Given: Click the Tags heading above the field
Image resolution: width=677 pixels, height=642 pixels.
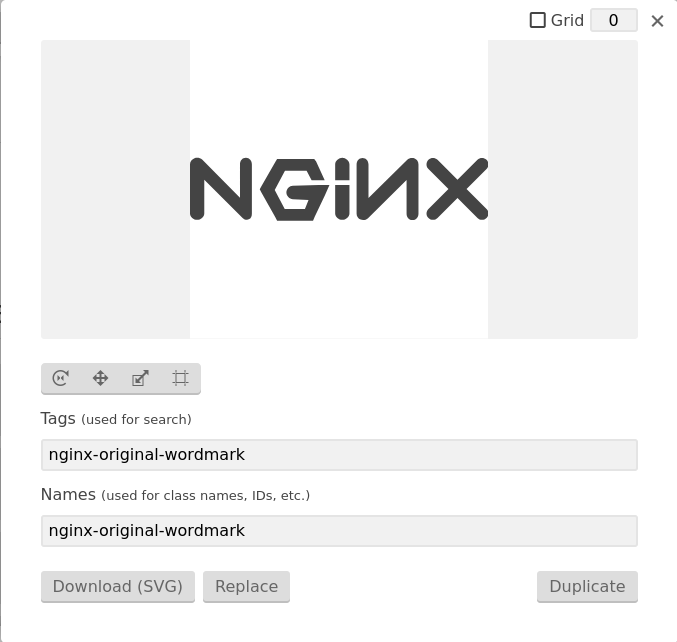Looking at the screenshot, I should tap(58, 418).
